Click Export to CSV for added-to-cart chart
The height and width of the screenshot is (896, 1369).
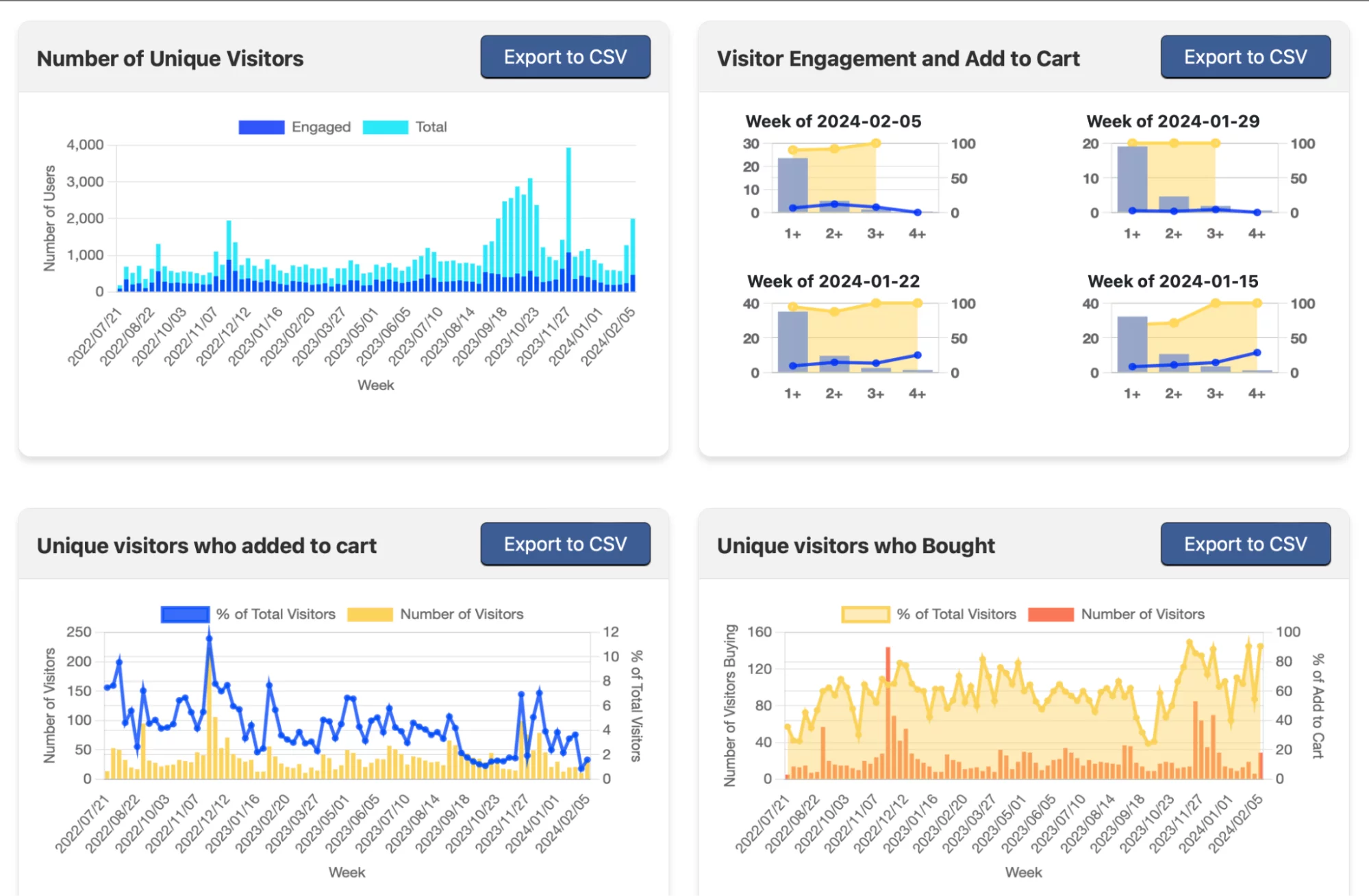tap(565, 544)
